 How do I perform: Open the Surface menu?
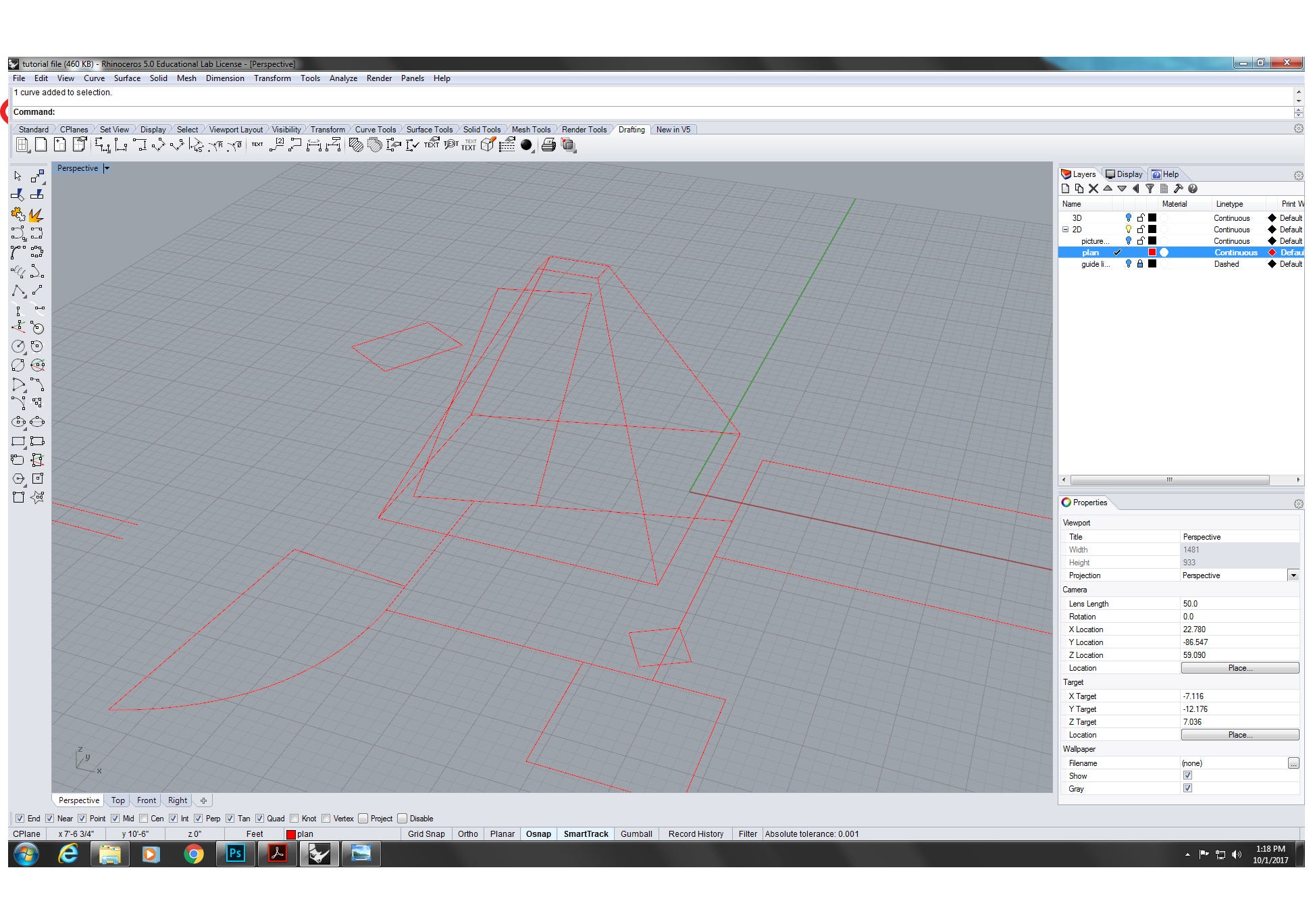(127, 78)
